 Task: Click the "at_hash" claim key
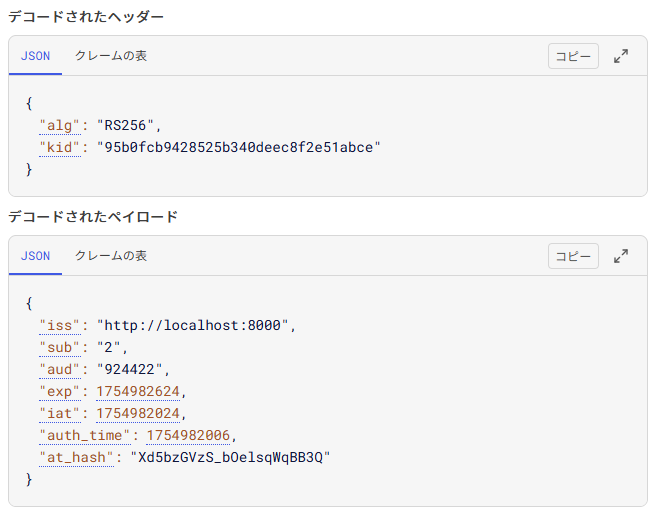(x=76, y=458)
